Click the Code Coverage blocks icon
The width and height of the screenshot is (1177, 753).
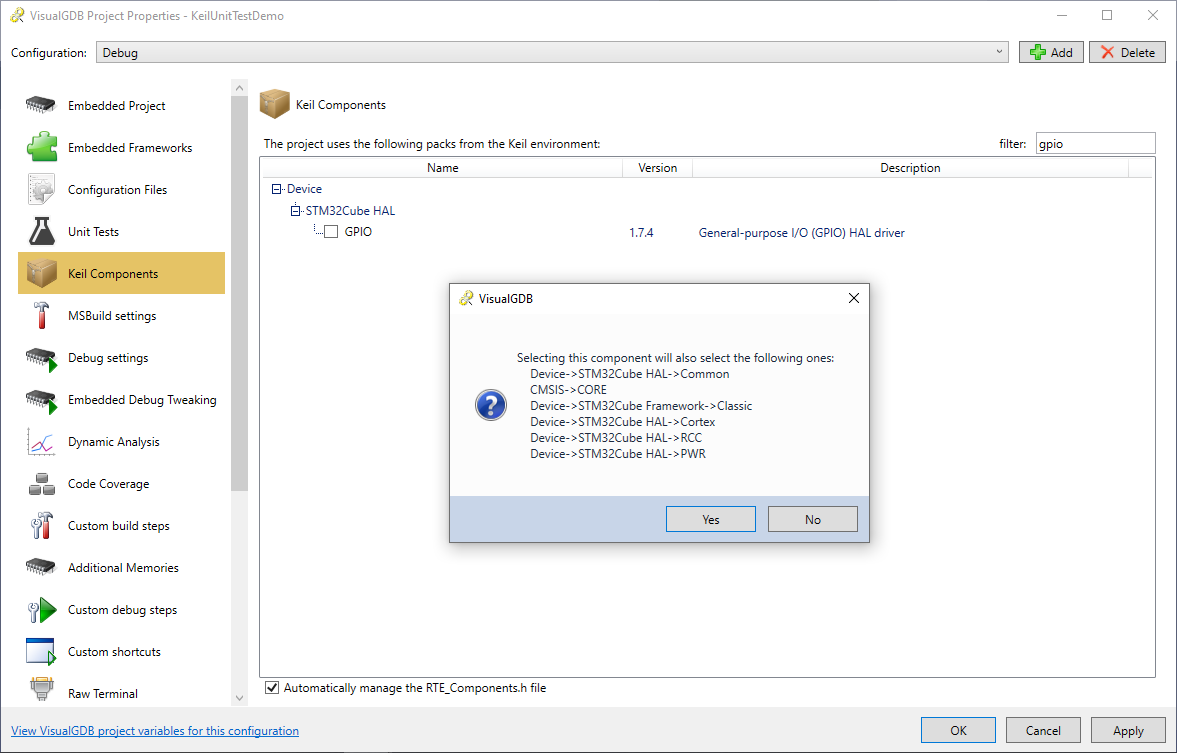(41, 484)
